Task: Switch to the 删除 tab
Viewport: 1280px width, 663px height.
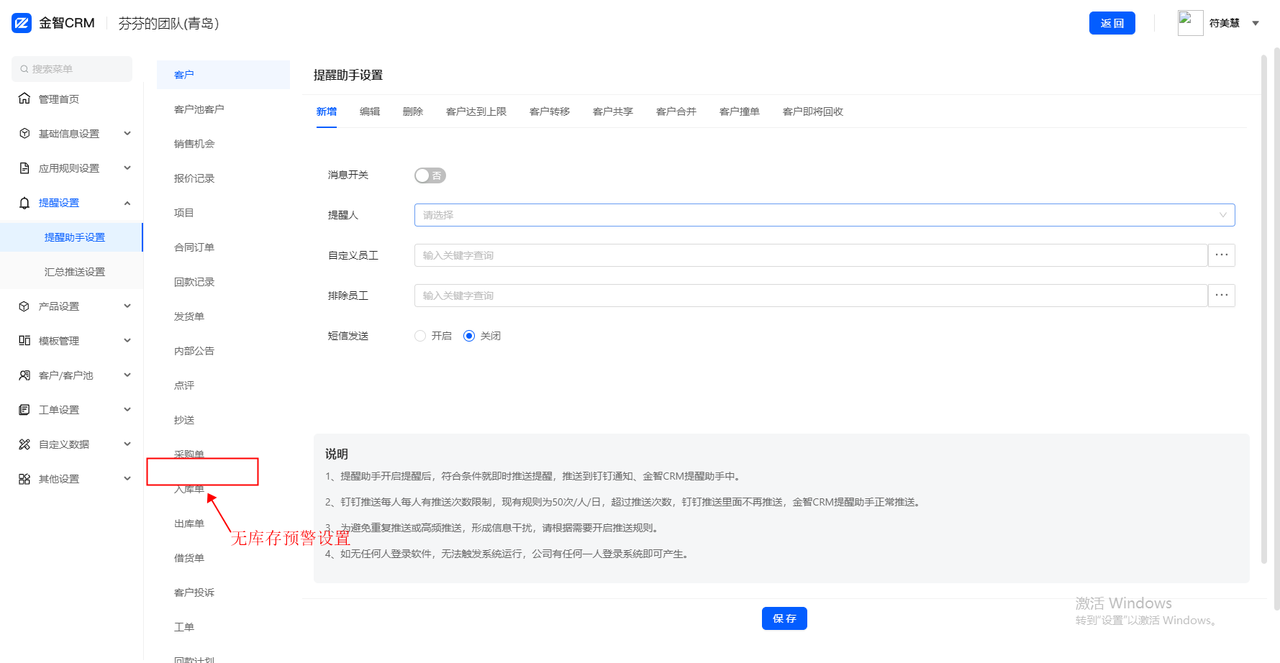Action: (413, 111)
